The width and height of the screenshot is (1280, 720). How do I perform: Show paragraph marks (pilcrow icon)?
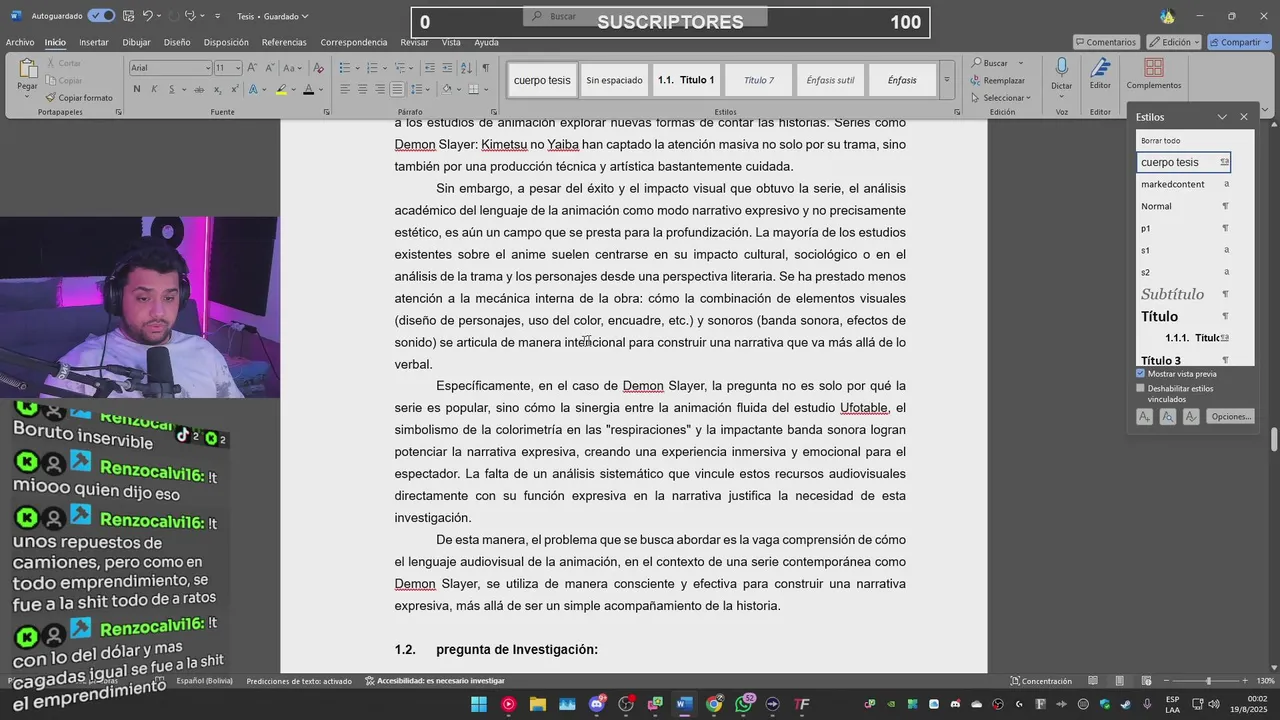485,68
